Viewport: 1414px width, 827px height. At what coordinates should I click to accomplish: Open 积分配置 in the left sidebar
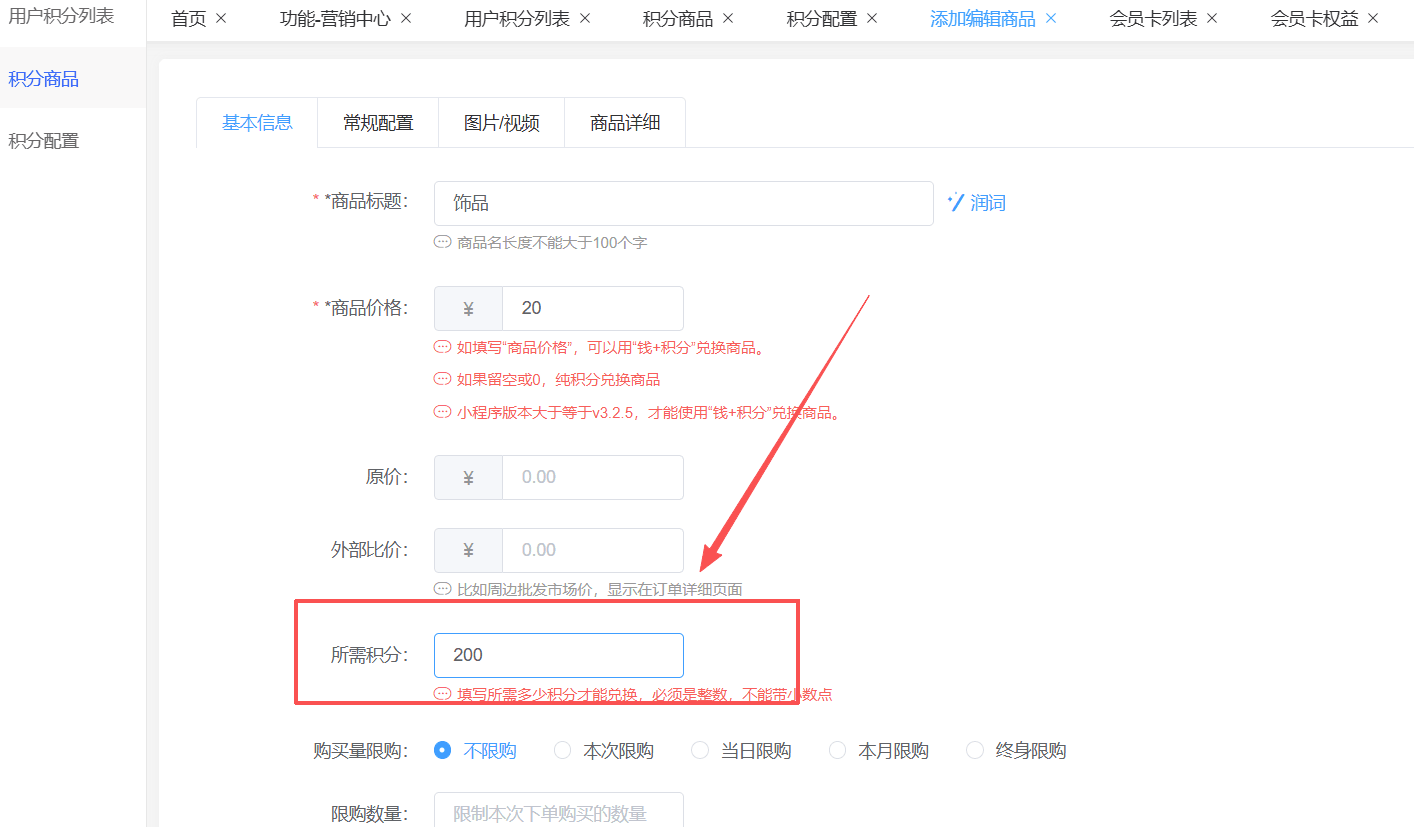point(44,141)
